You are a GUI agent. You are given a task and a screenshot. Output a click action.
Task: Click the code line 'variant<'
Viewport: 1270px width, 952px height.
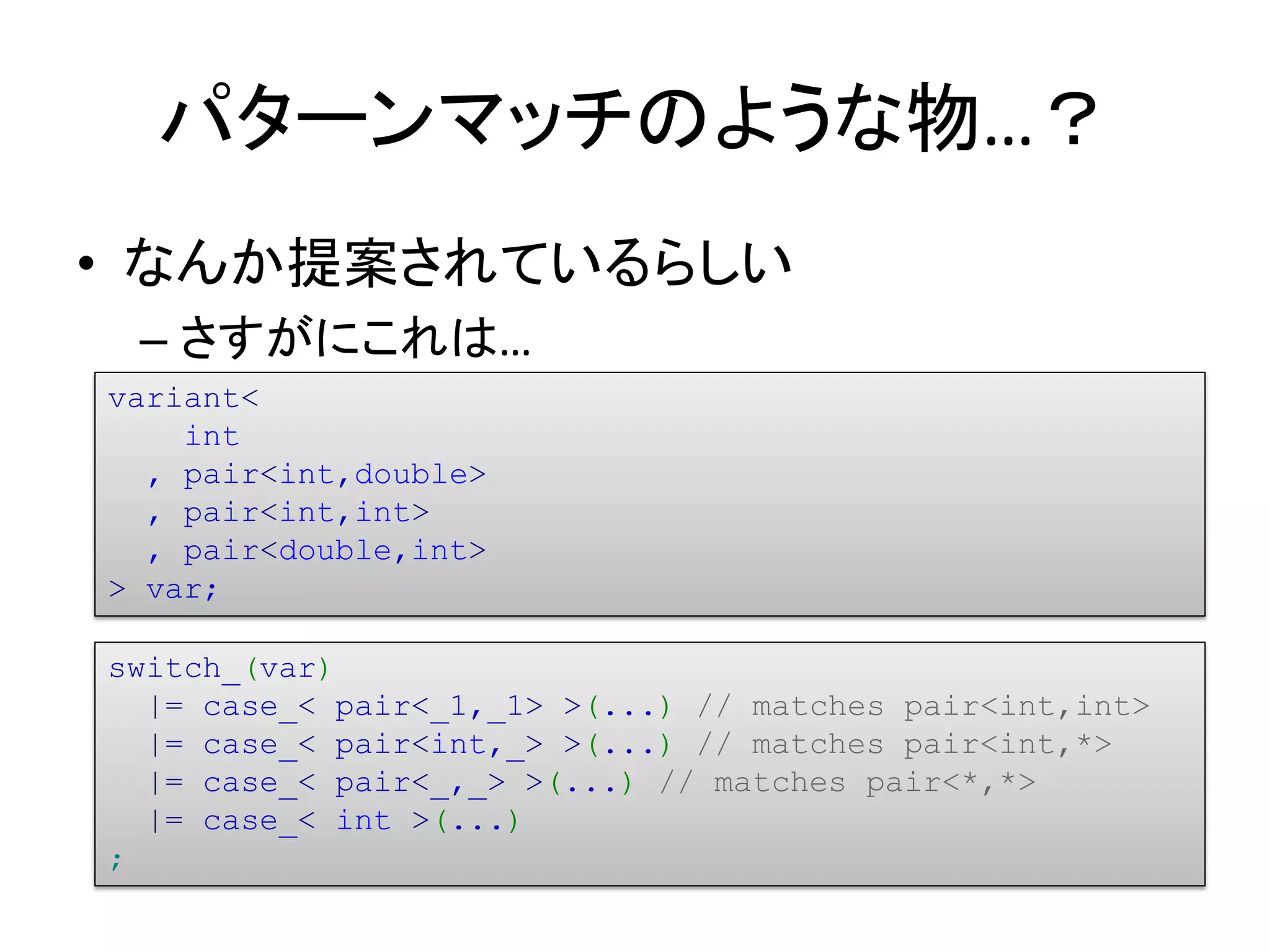tap(184, 399)
